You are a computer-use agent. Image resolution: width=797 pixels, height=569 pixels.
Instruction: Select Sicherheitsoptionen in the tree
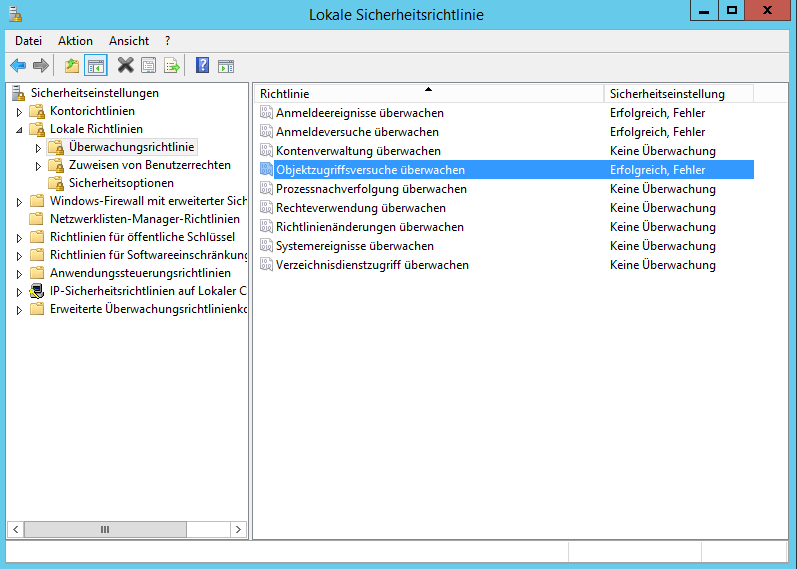point(121,183)
